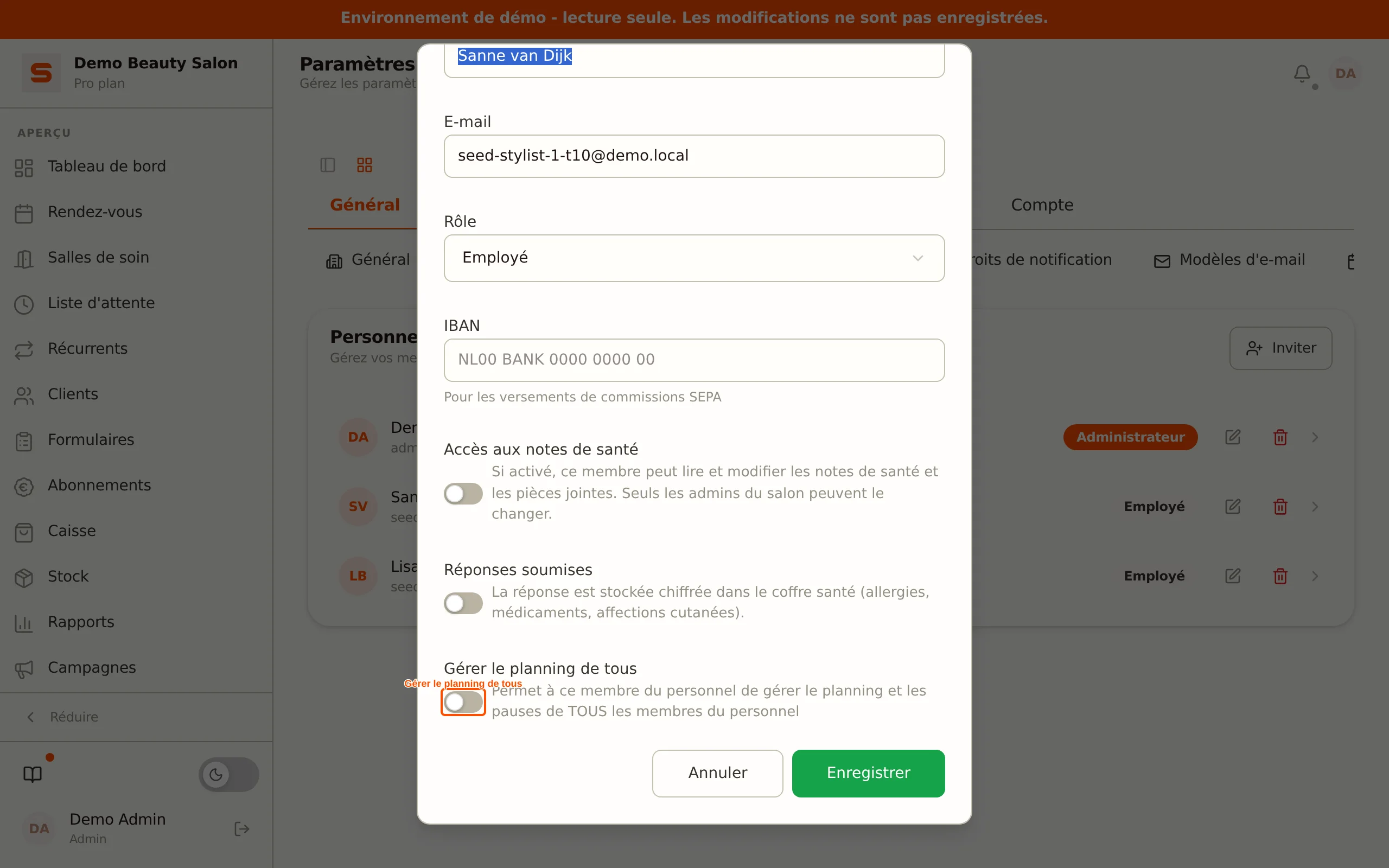1389x868 pixels.
Task: Open Modèles d'e-mail sub-tab
Action: click(x=1229, y=260)
